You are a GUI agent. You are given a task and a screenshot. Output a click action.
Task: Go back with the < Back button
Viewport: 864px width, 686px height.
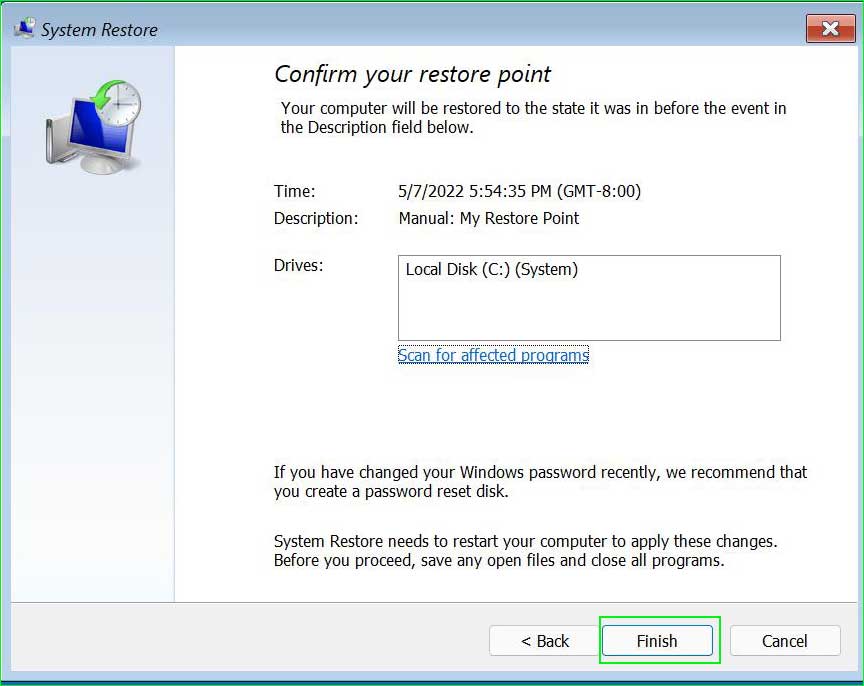[544, 640]
